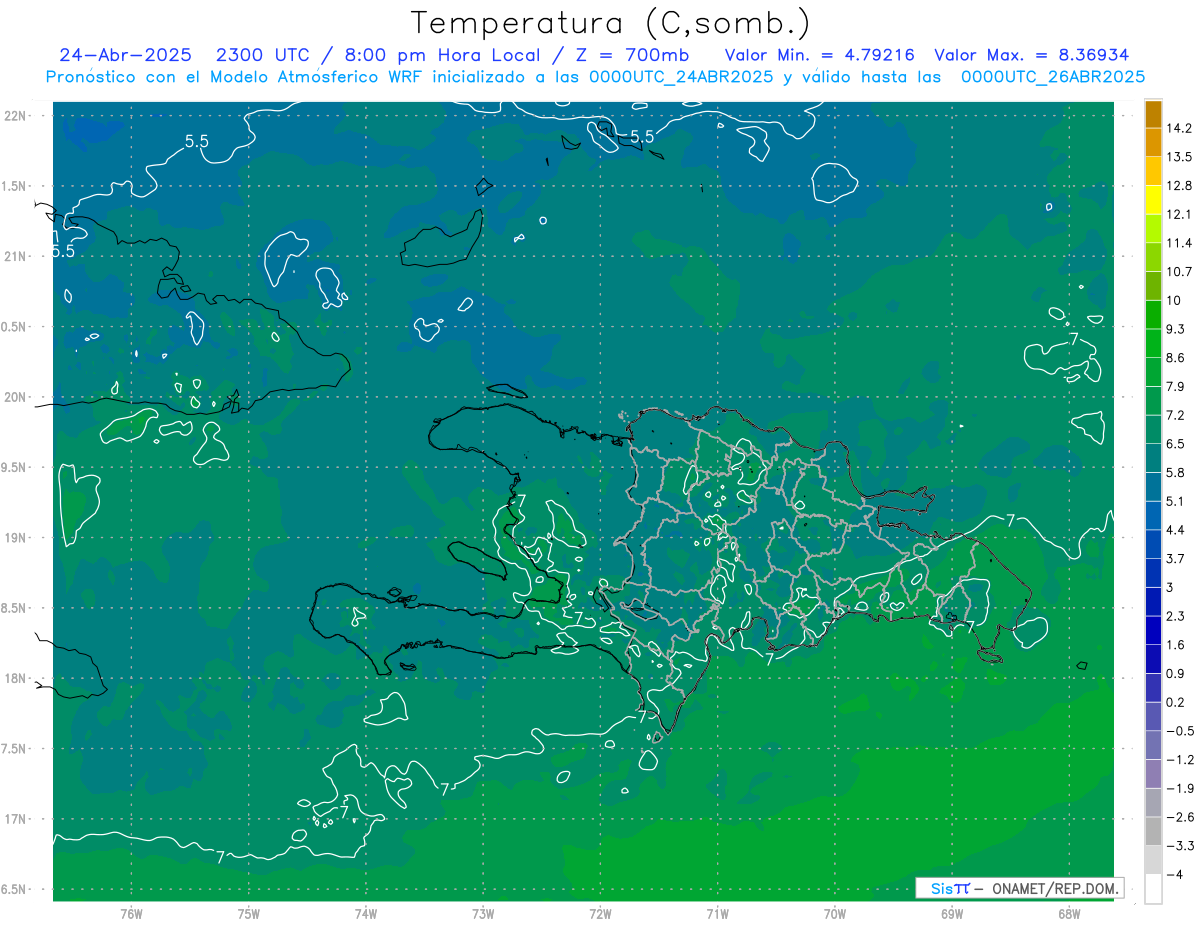The height and width of the screenshot is (927, 1200).
Task: Pick the lime swatch between 12.1 and 11.4
Action: click(x=1153, y=229)
